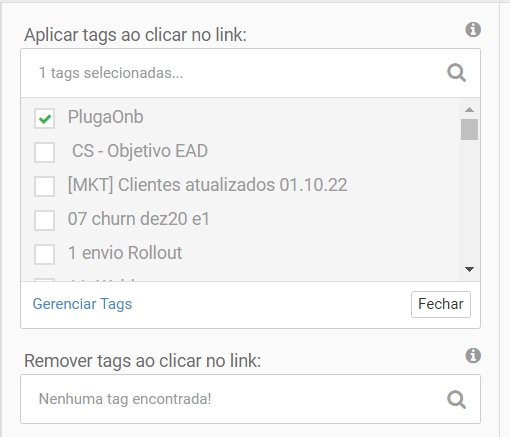
Task: Click info icon beside Aplicar tags label
Action: click(x=473, y=30)
